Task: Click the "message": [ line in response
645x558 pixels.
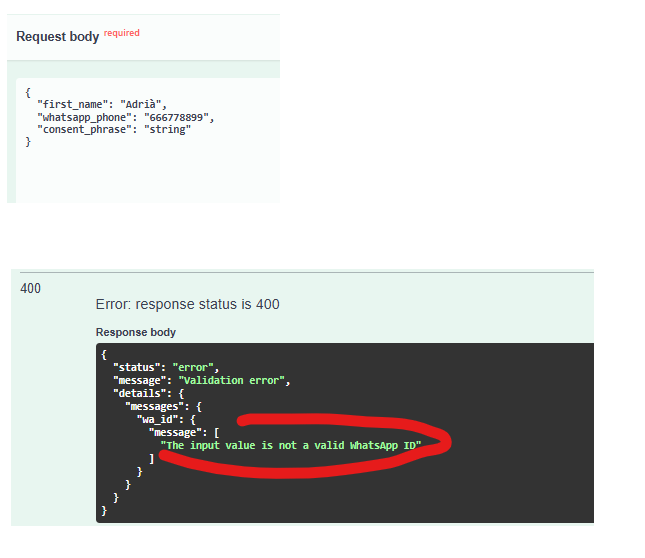Action: pyautogui.click(x=184, y=433)
